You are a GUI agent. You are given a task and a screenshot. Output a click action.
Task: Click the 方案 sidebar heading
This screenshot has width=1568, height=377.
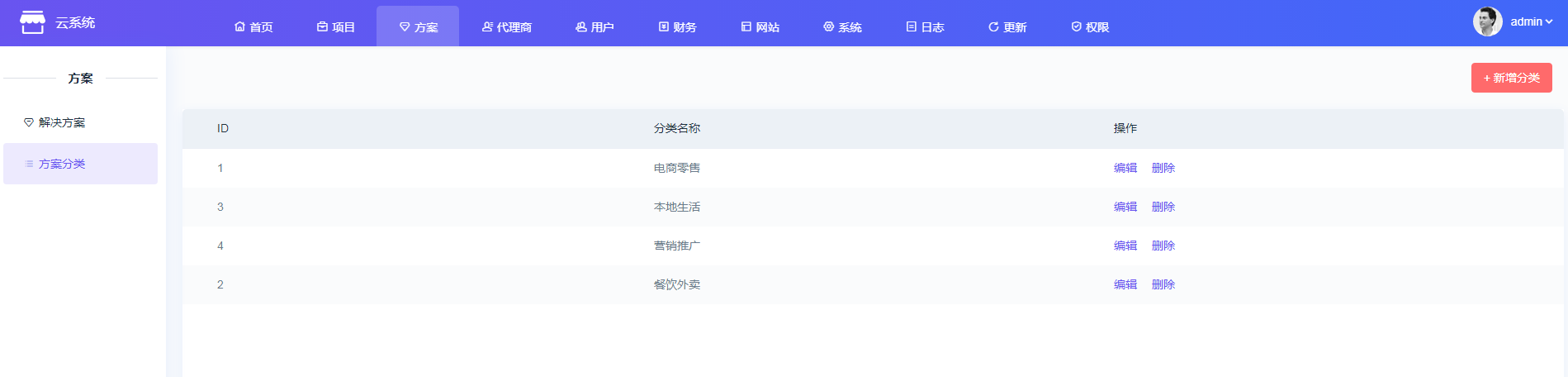pyautogui.click(x=80, y=78)
